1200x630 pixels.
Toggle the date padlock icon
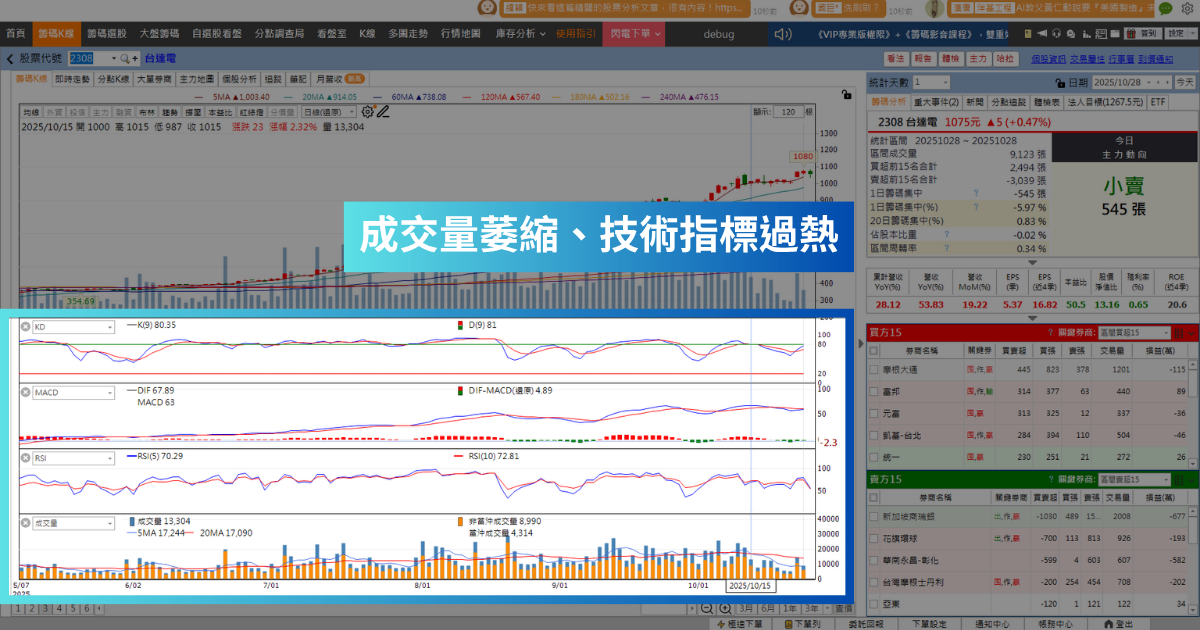click(1061, 82)
